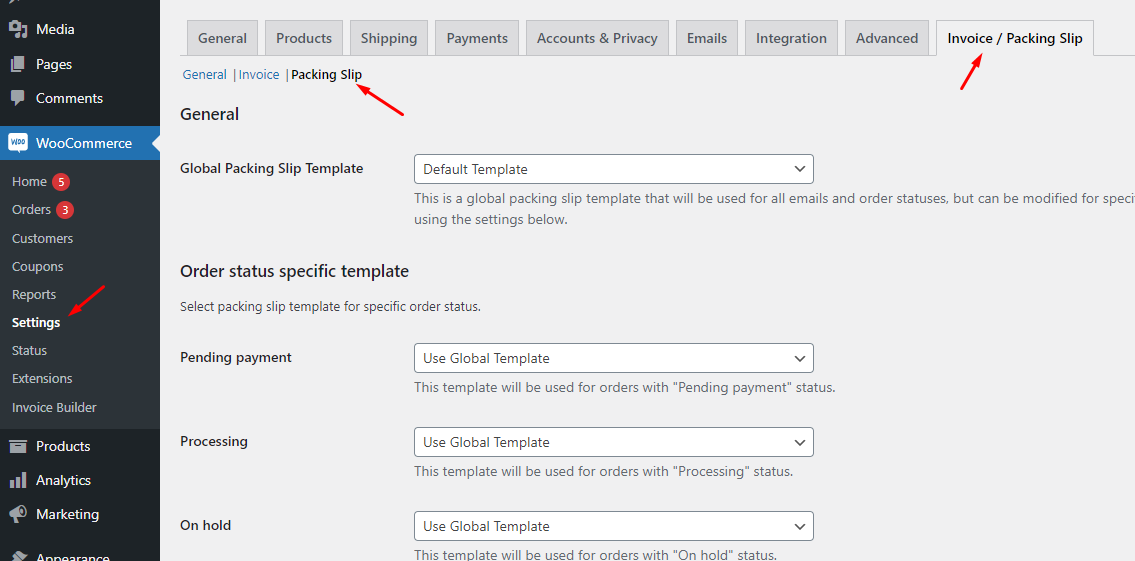This screenshot has height=561, width=1135.
Task: Click the red Orders count badge
Action: coord(65,210)
